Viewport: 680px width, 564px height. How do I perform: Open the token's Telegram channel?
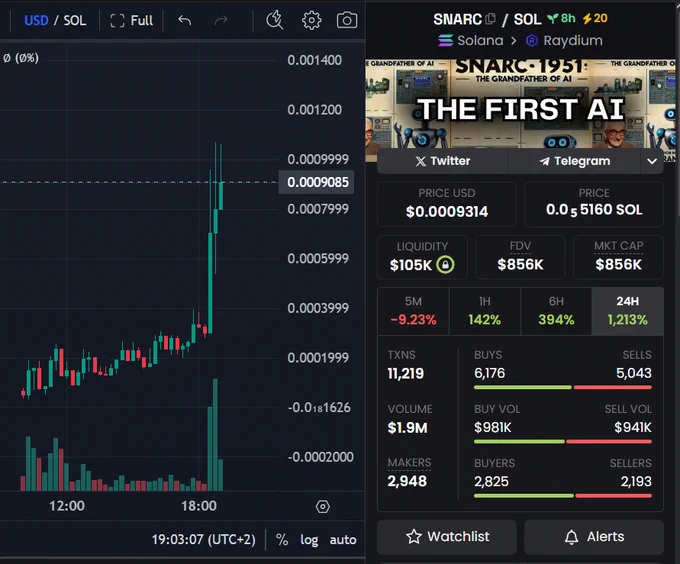[575, 161]
